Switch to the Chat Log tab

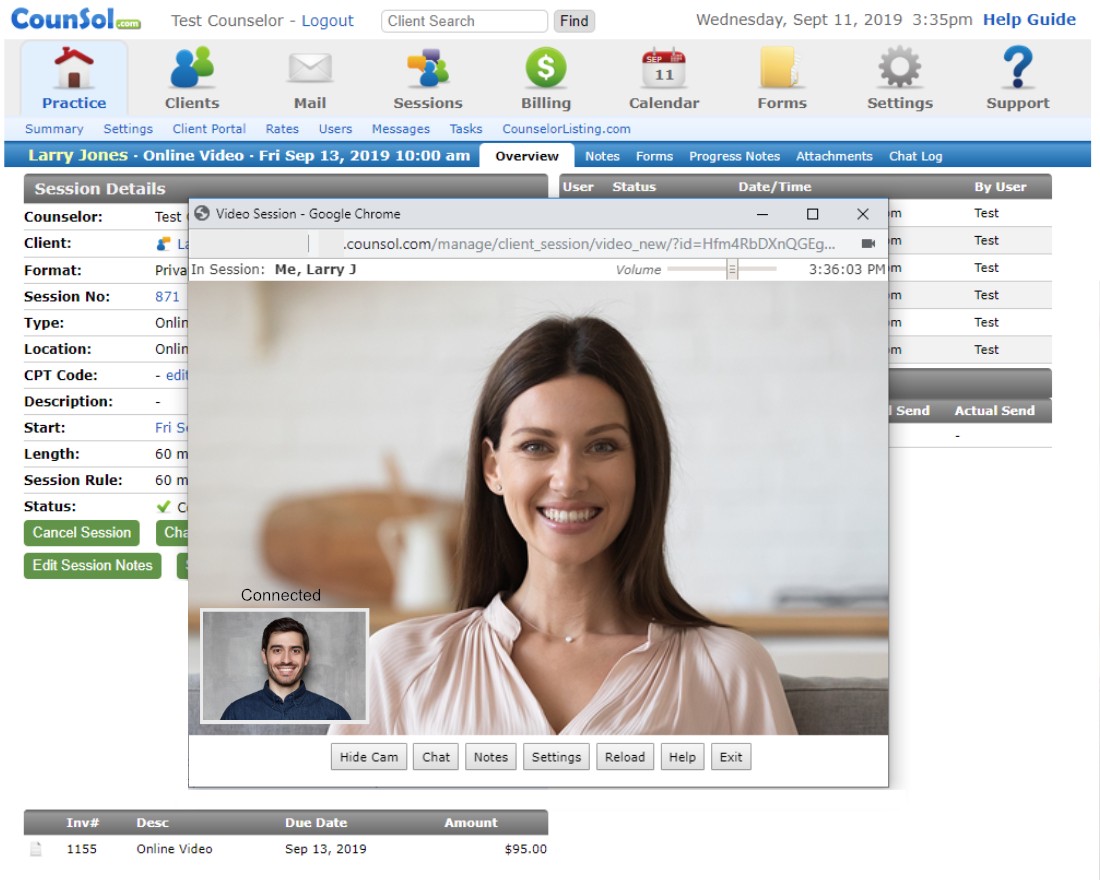tap(915, 156)
